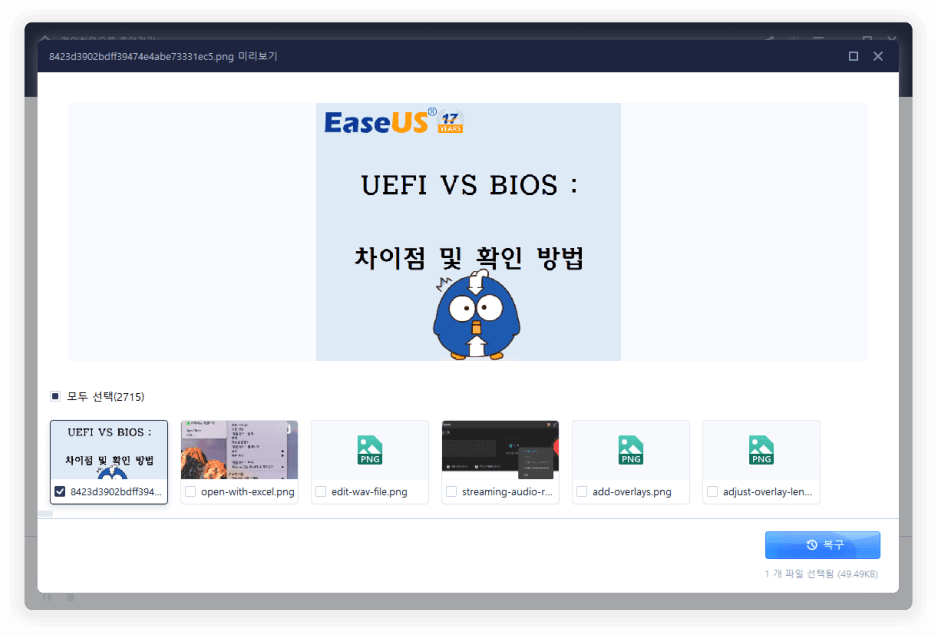937x636 pixels.
Task: Check the streaming-audio-r... checkbox
Action: 451,491
